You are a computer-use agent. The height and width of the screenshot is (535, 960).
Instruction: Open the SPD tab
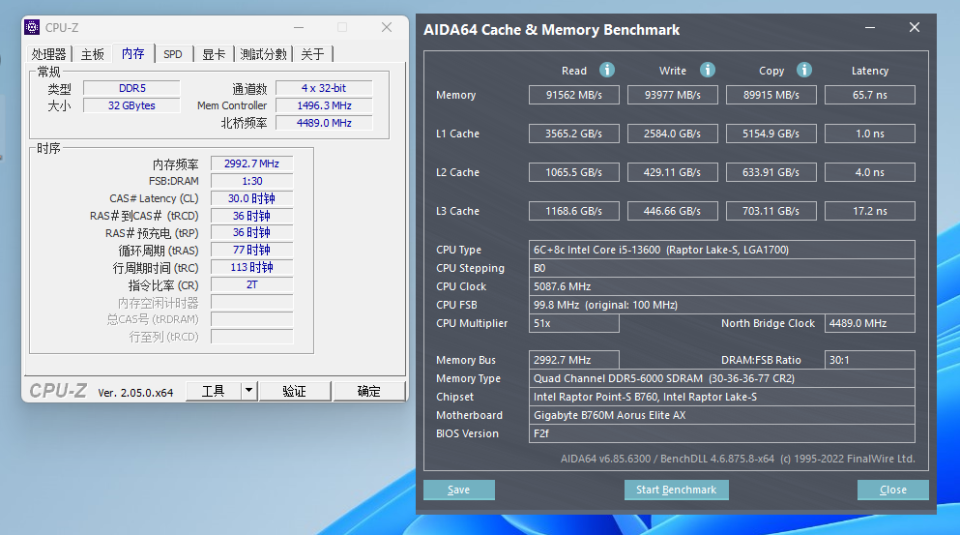pos(173,54)
